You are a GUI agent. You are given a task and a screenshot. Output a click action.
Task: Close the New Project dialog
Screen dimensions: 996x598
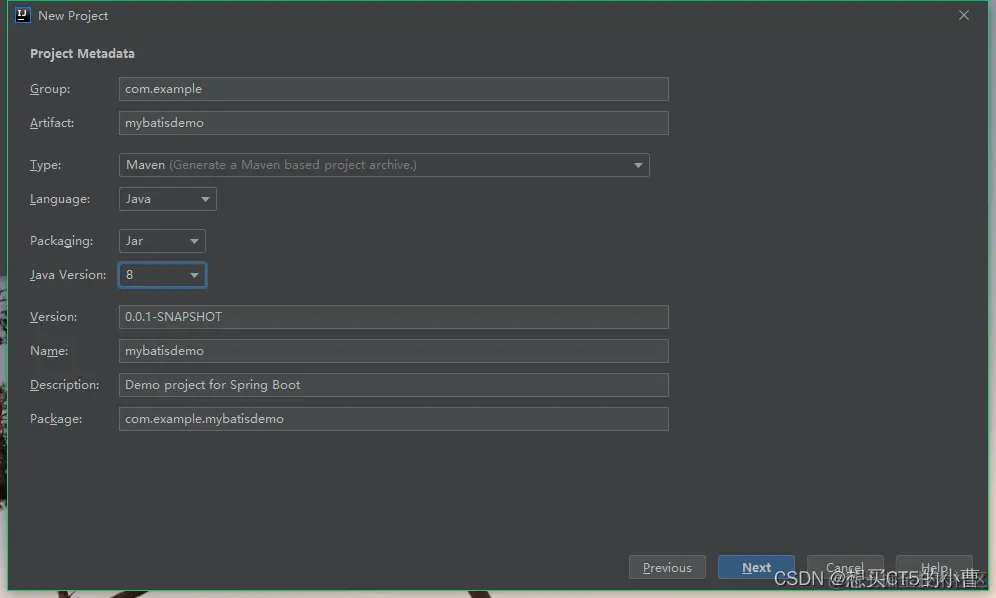[964, 15]
